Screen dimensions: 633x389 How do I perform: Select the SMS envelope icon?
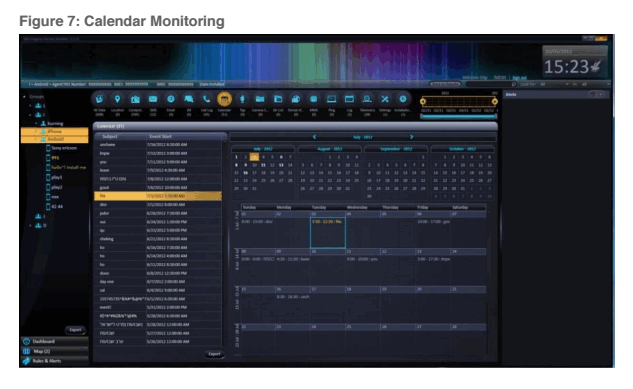tap(153, 99)
